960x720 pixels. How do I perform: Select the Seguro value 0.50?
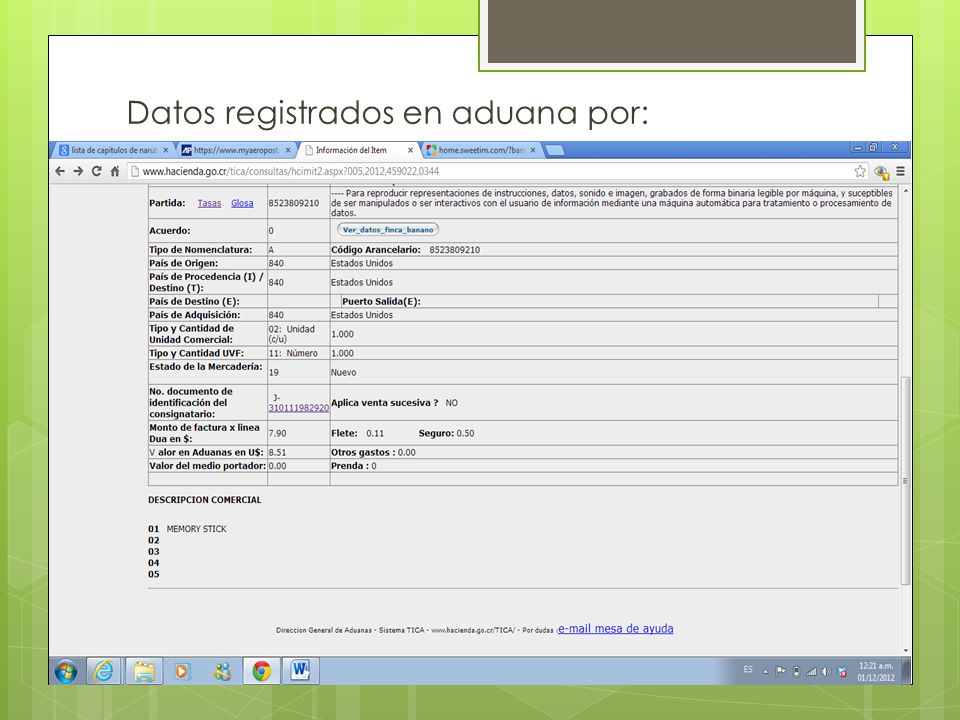pyautogui.click(x=465, y=433)
